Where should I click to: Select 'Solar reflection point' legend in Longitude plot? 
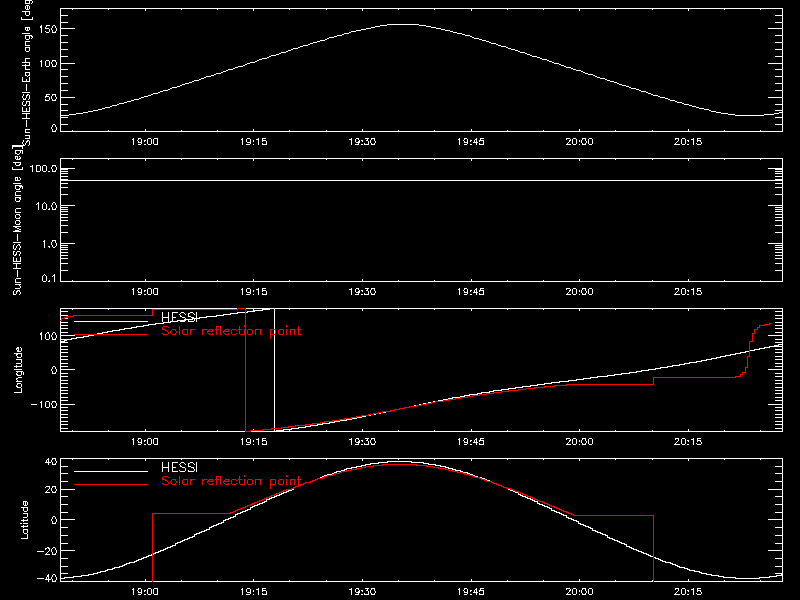(231, 331)
